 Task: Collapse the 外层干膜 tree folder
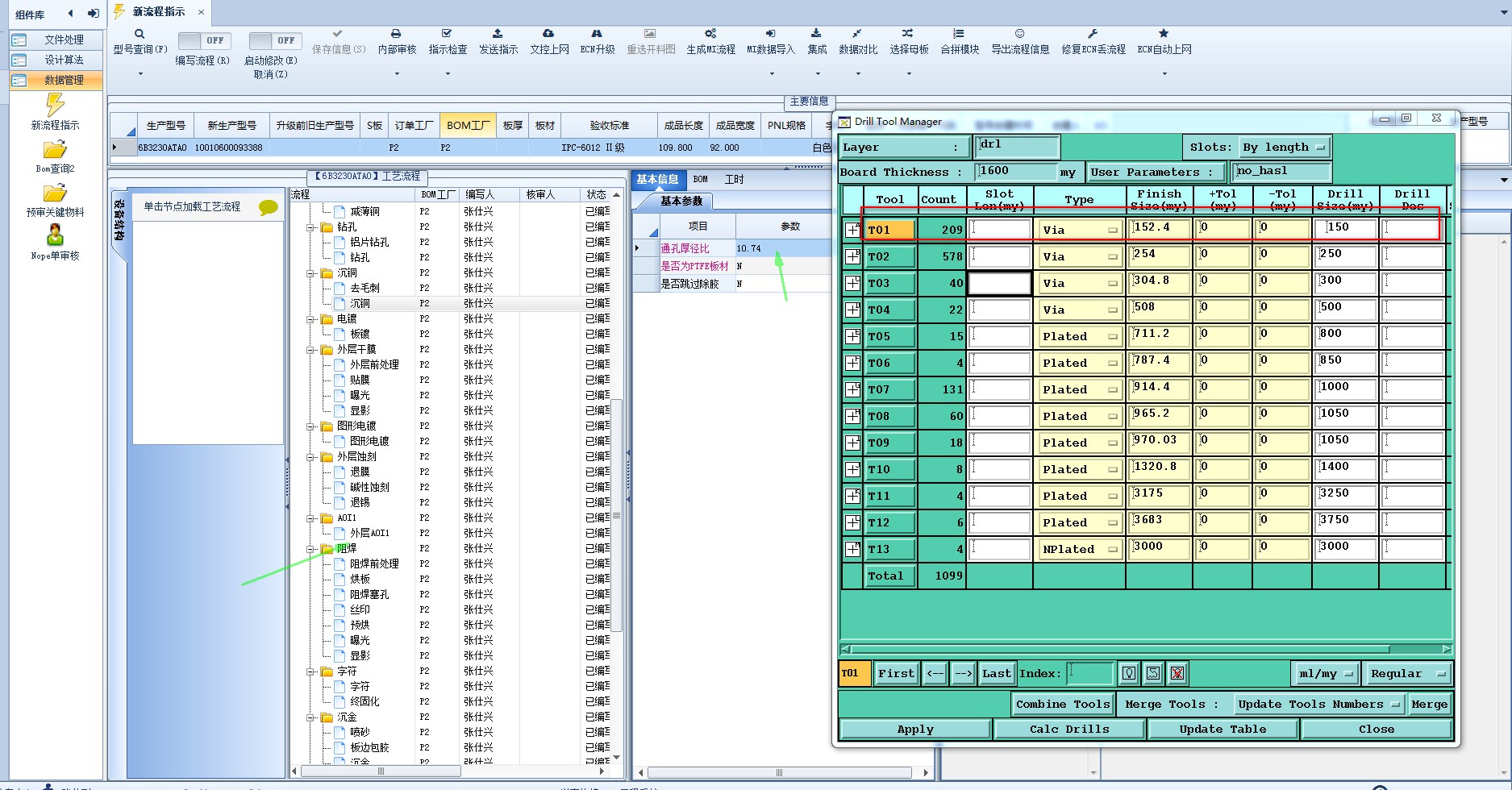pos(310,350)
